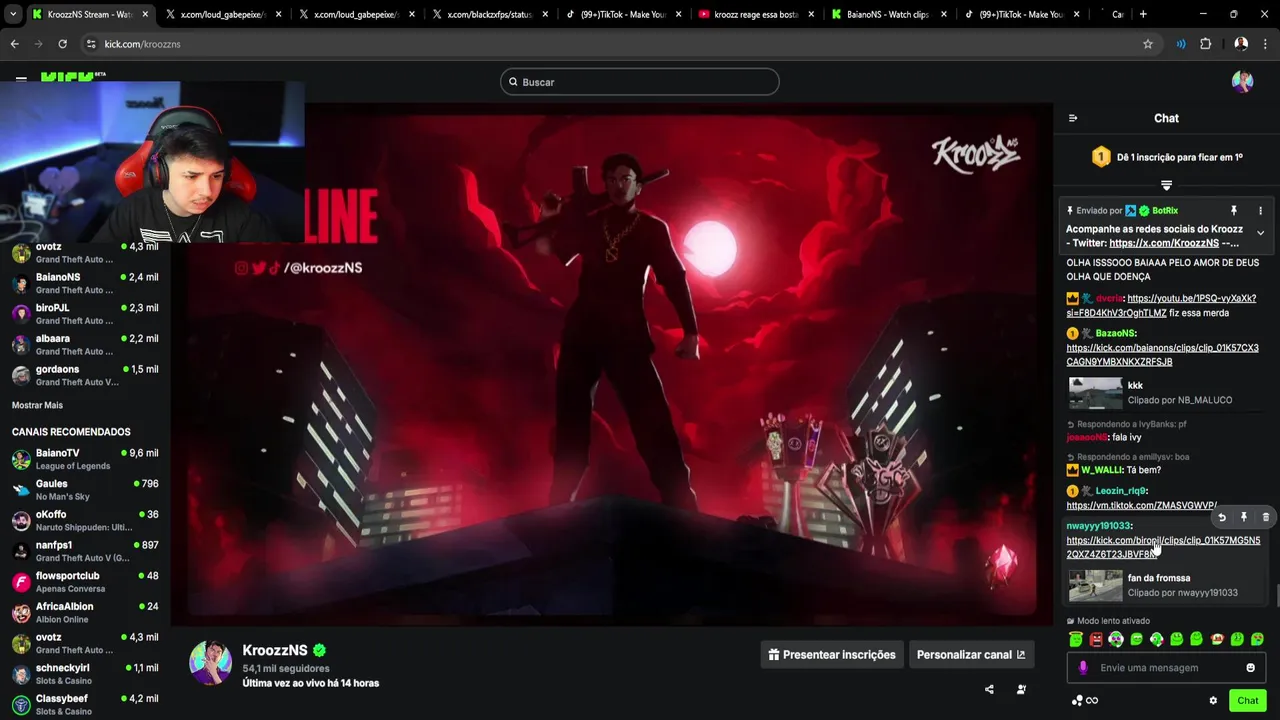1280x720 pixels.
Task: Go back with browser back arrow
Action: 14,44
